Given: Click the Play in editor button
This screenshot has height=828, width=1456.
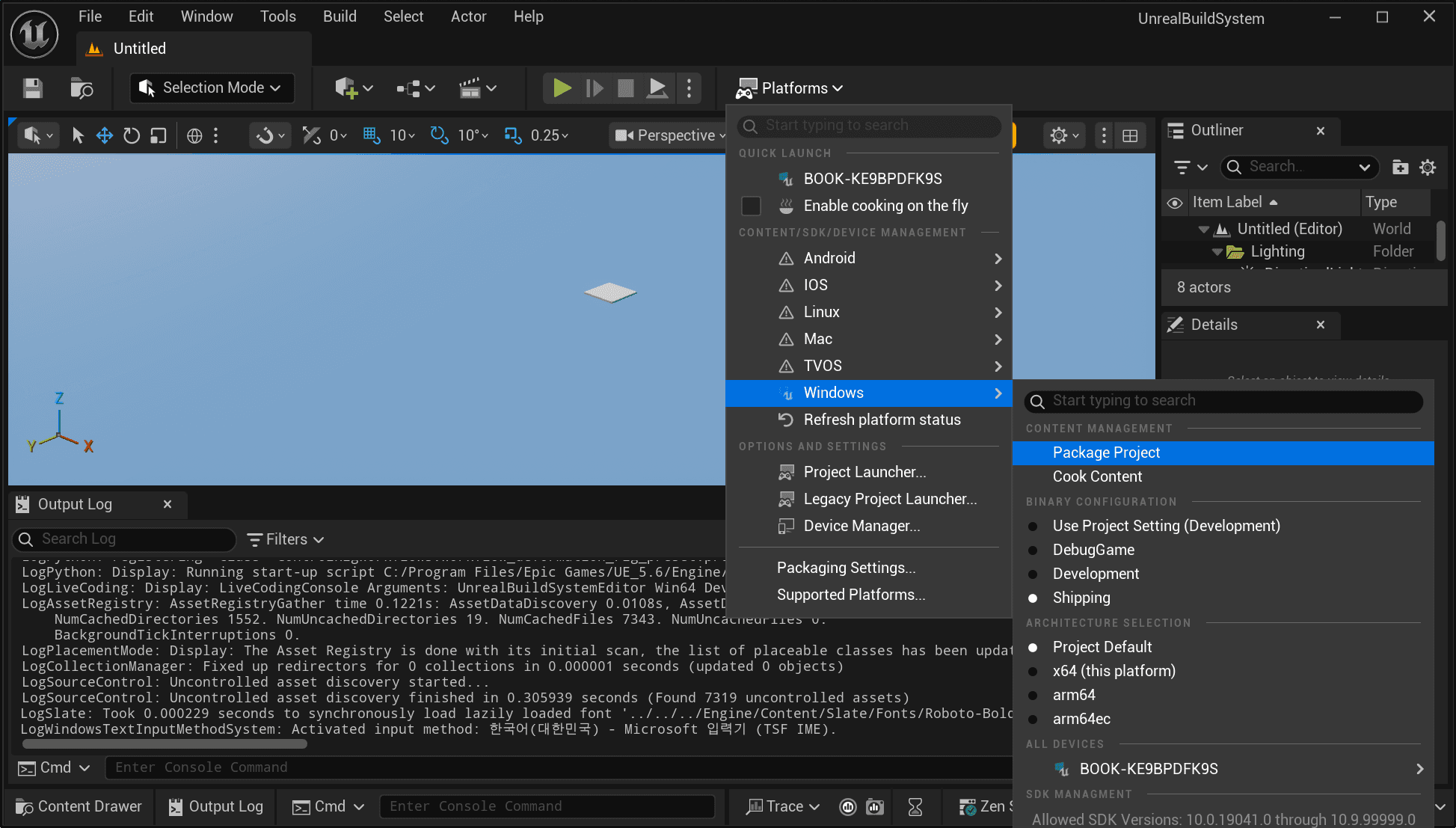Looking at the screenshot, I should pos(562,88).
